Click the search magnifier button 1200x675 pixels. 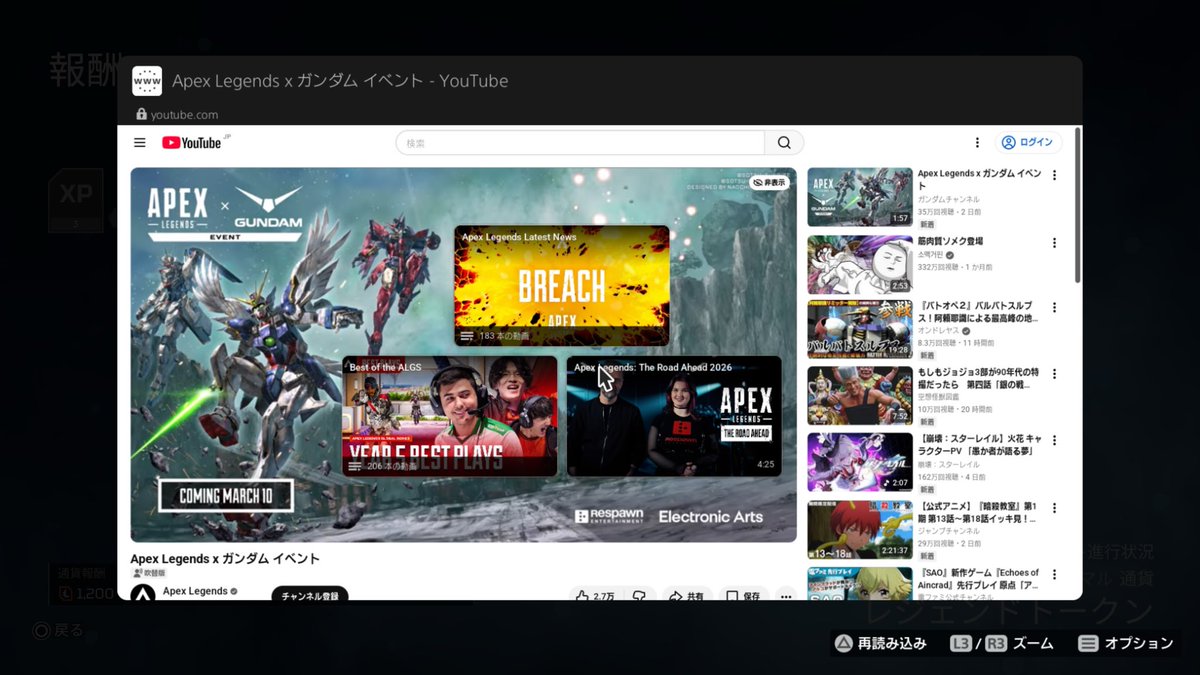pyautogui.click(x=784, y=143)
